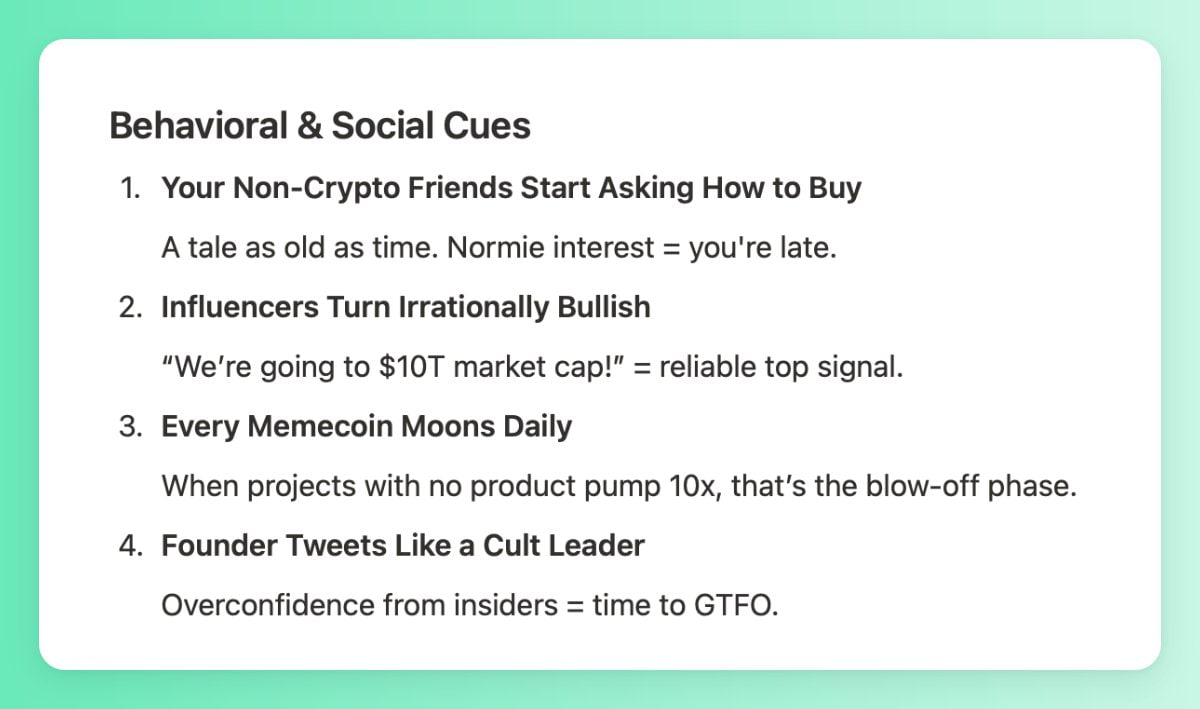Click the 'Overconfidence from insiders' line
The height and width of the screenshot is (709, 1200).
click(x=469, y=605)
